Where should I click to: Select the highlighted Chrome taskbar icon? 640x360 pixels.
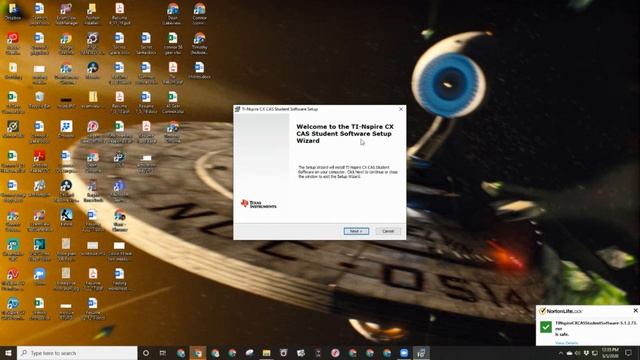point(198,353)
